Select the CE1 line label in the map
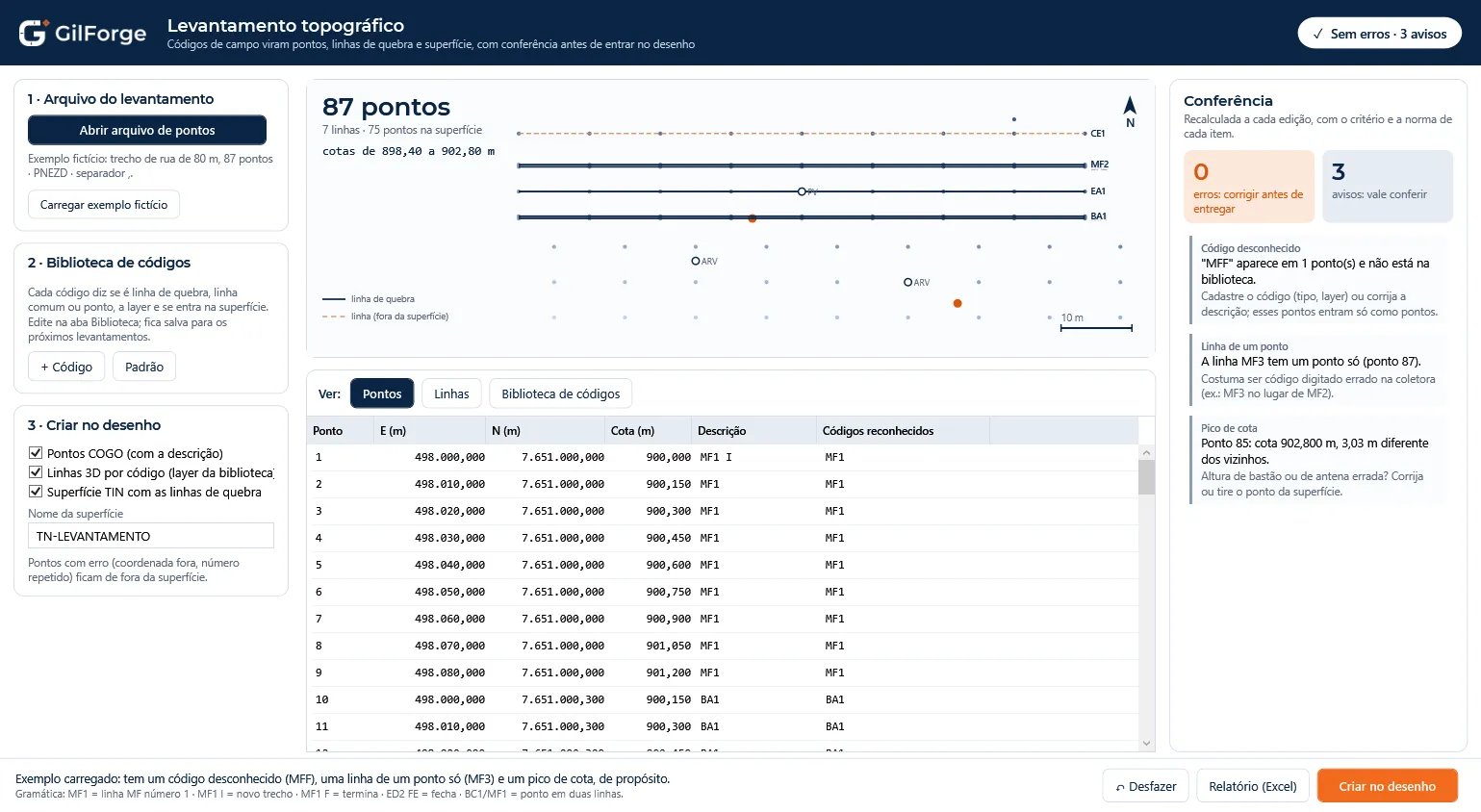This screenshot has height=812, width=1481. 1098,134
